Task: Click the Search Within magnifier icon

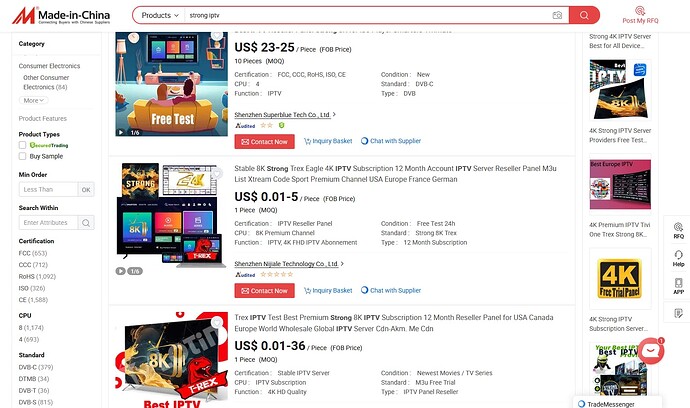Action: tap(86, 223)
